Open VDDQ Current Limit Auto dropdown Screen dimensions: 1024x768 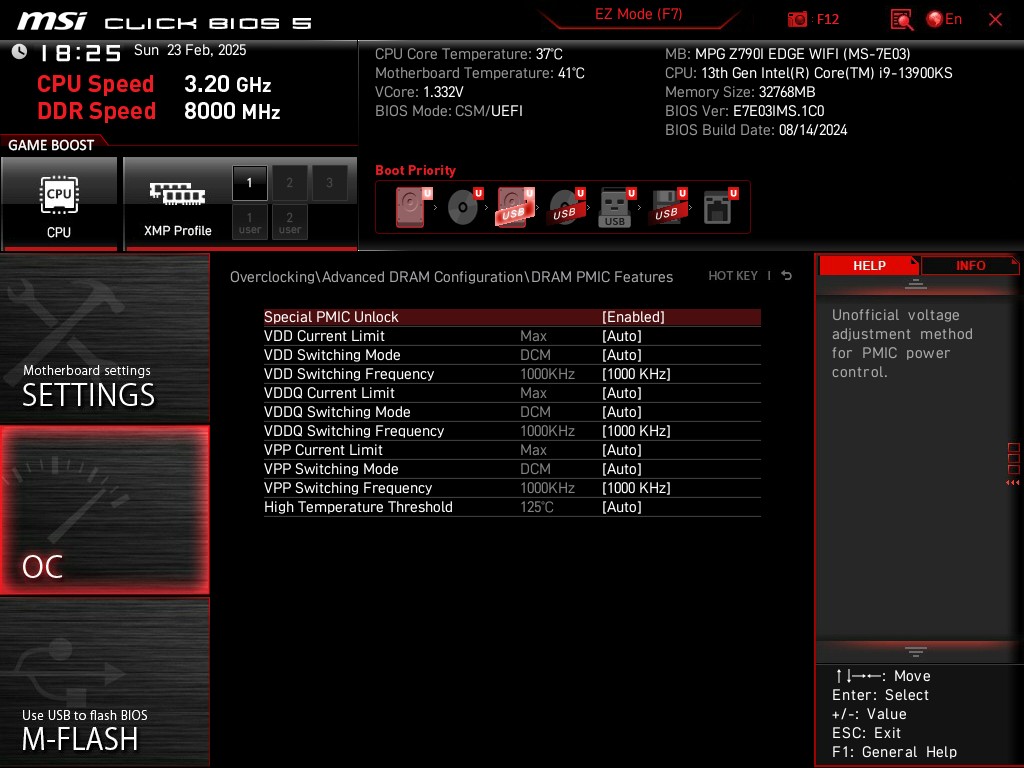[x=622, y=392]
